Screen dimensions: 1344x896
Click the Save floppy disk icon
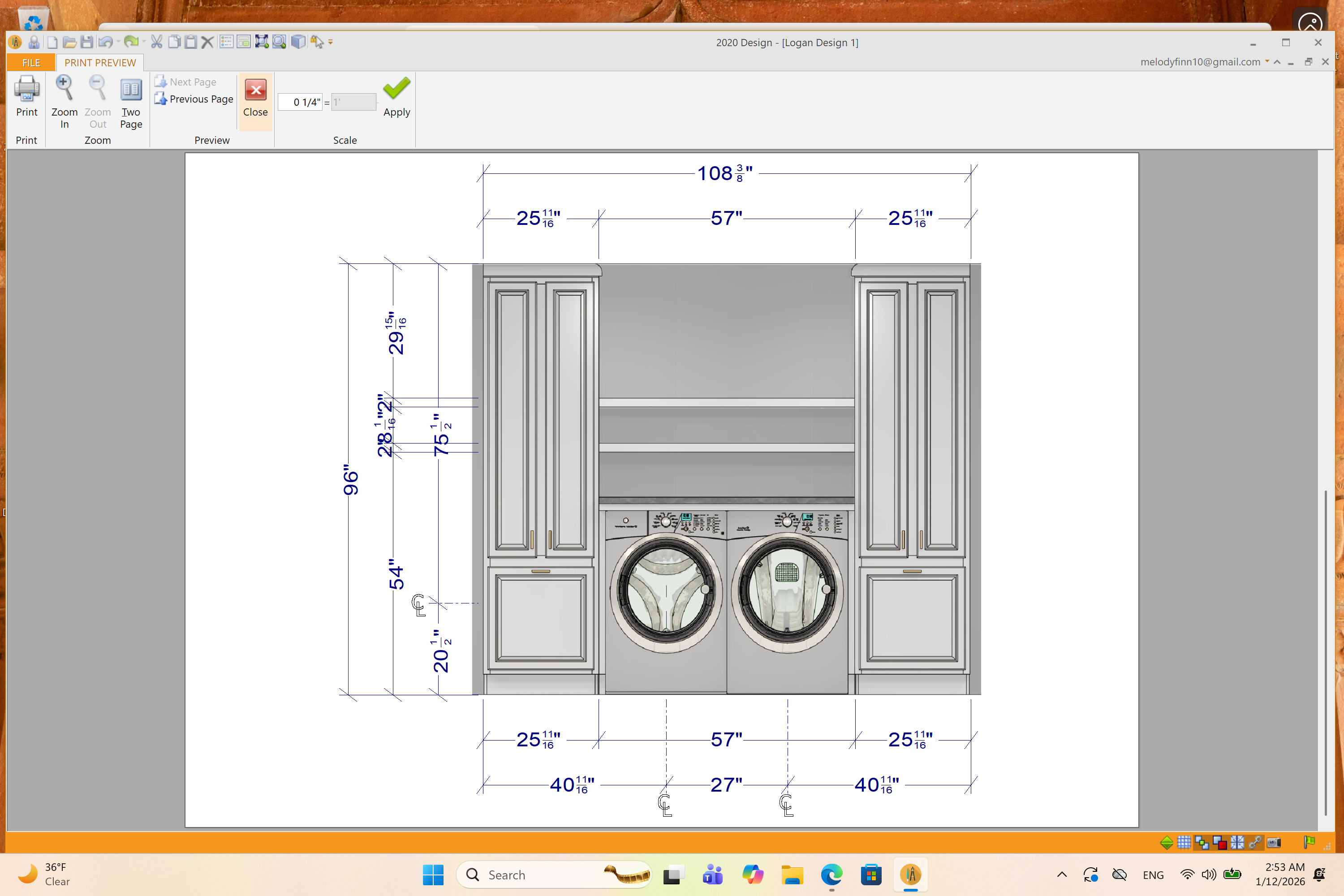[x=87, y=42]
